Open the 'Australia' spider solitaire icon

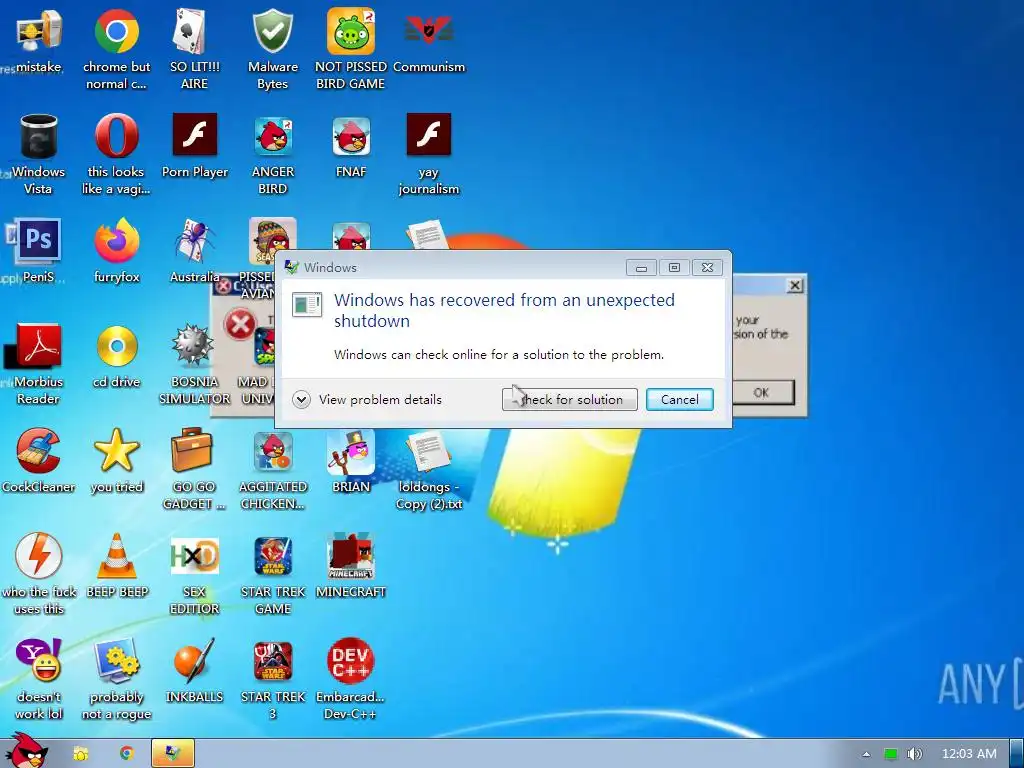tap(195, 240)
